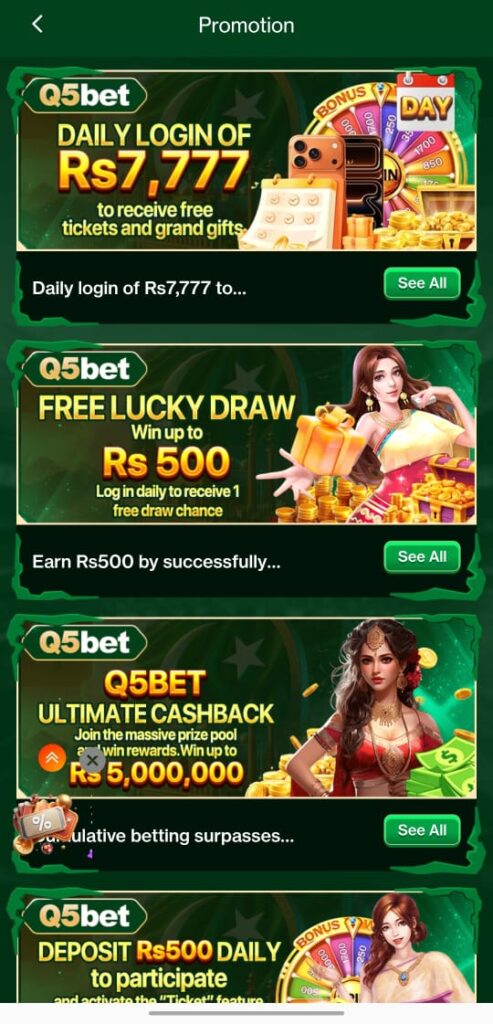
Task: Open Deposit Rs500 Daily banner
Action: tap(246, 947)
